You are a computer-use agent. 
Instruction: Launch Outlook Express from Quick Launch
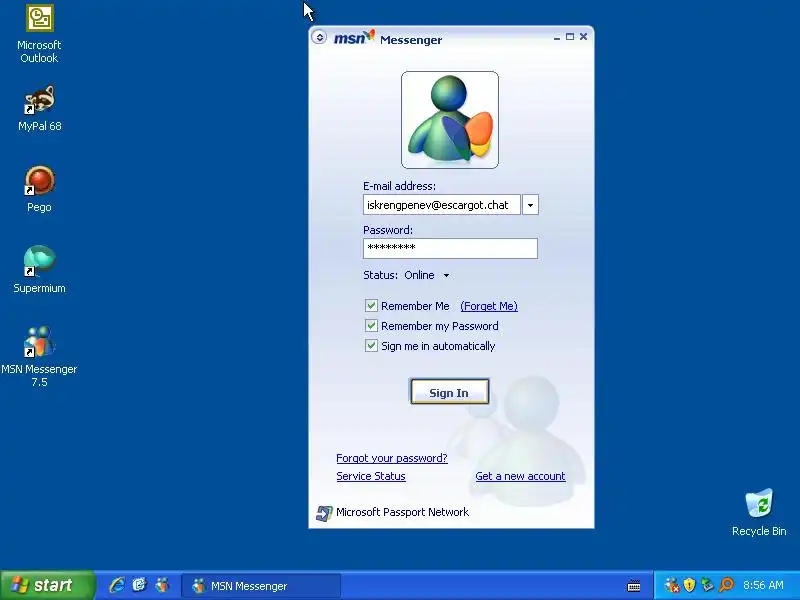pos(139,585)
